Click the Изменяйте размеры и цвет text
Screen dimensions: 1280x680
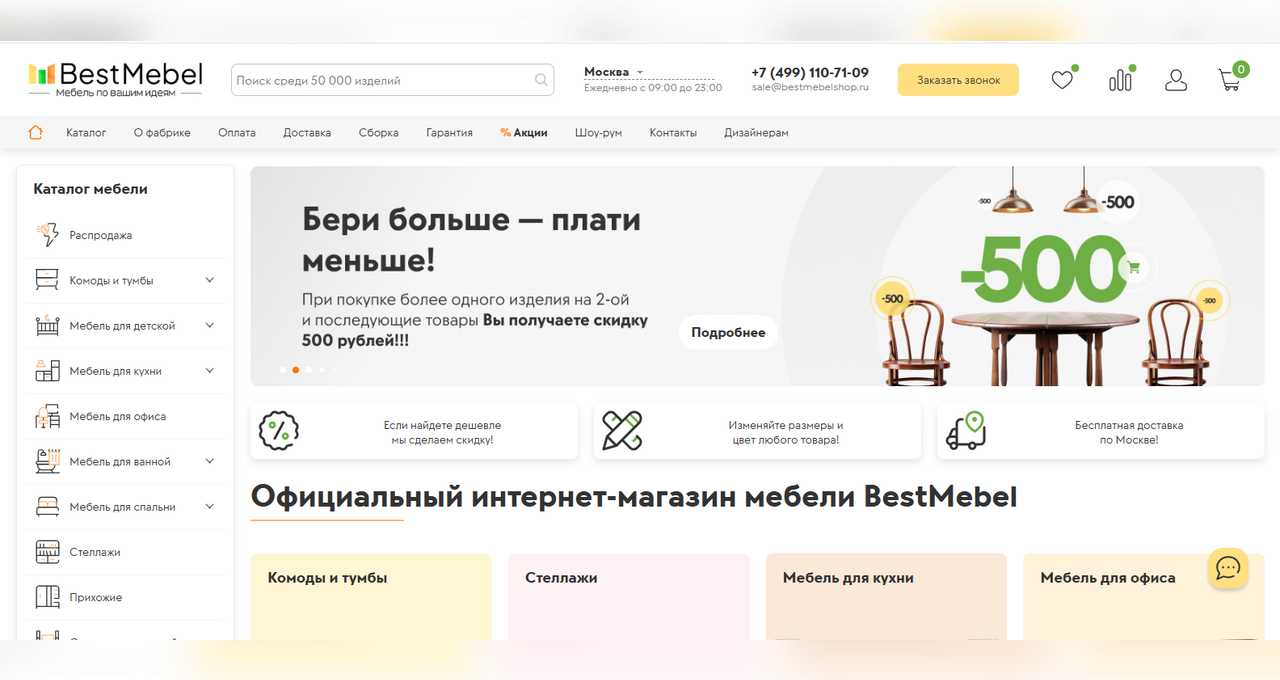[786, 432]
